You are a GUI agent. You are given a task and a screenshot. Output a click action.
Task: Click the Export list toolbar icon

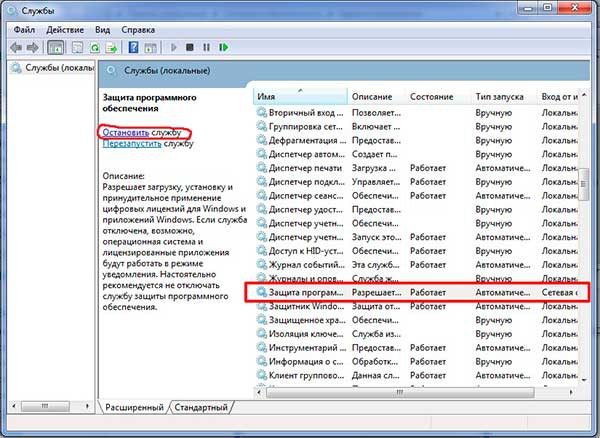point(112,47)
